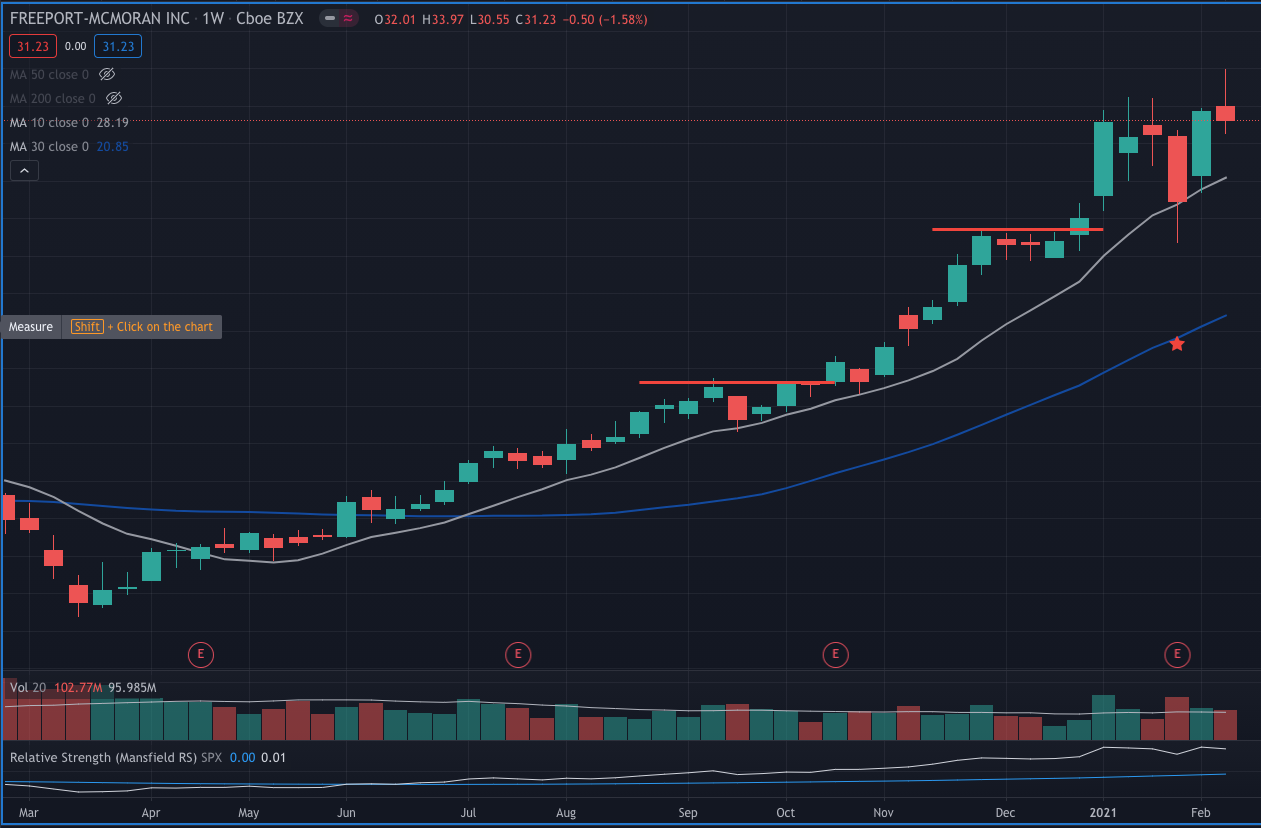Unhide the MA 50 indicator via eye icon
Screen dimensions: 1261x828
click(x=109, y=74)
